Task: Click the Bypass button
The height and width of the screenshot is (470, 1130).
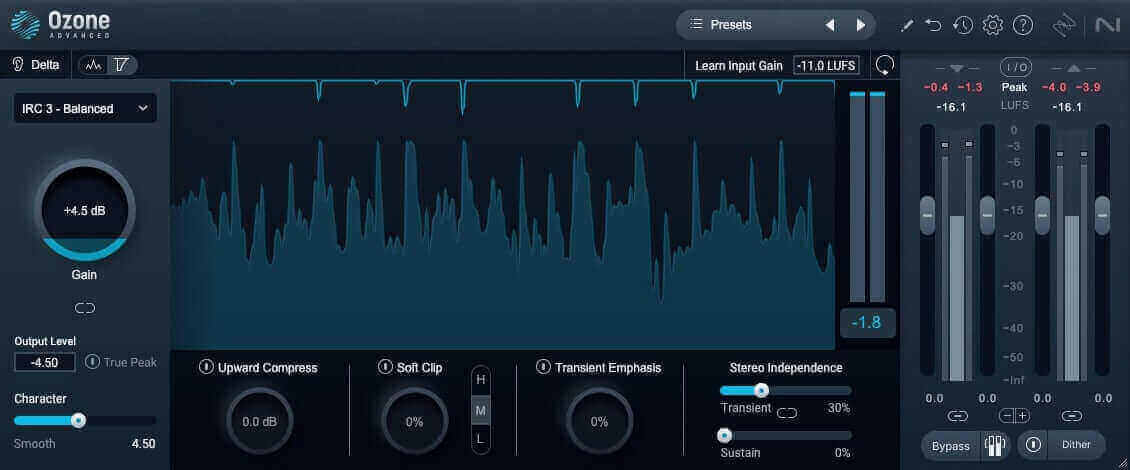Action: coord(951,445)
